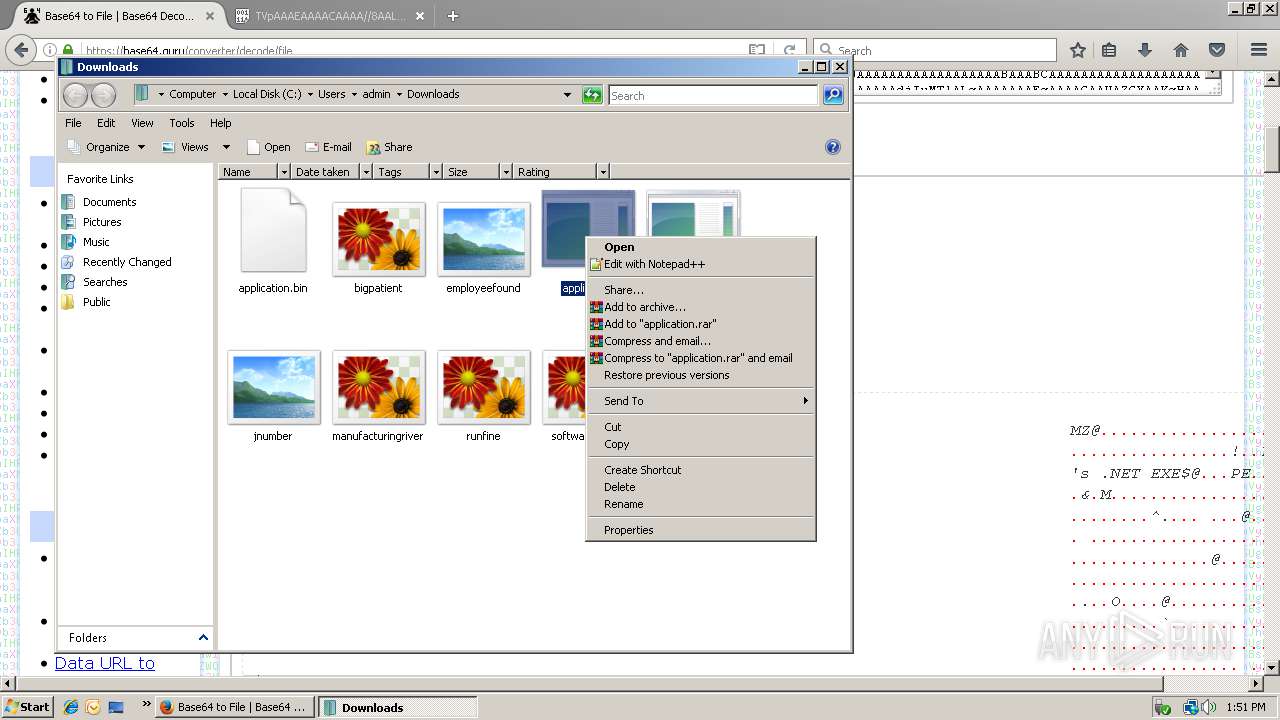Click Explorer back navigation arrow
This screenshot has height=720, width=1280.
[75, 95]
